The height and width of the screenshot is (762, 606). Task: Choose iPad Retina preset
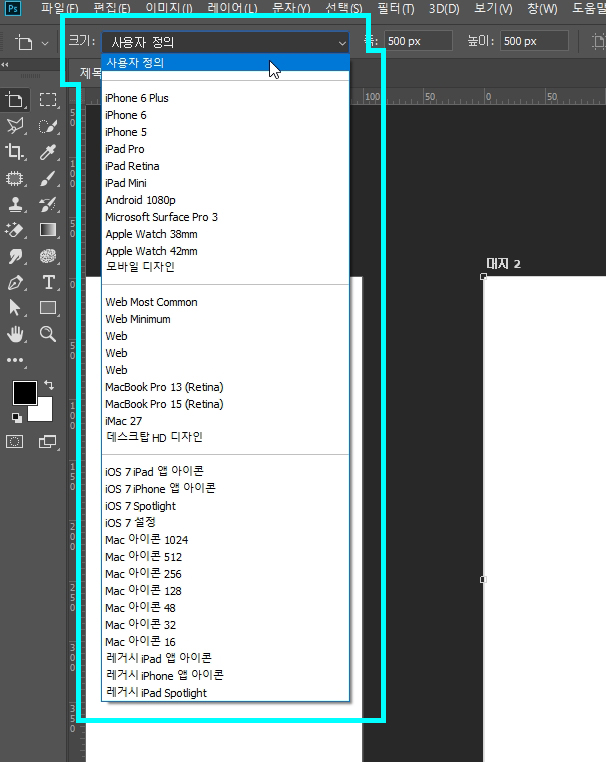225,166
